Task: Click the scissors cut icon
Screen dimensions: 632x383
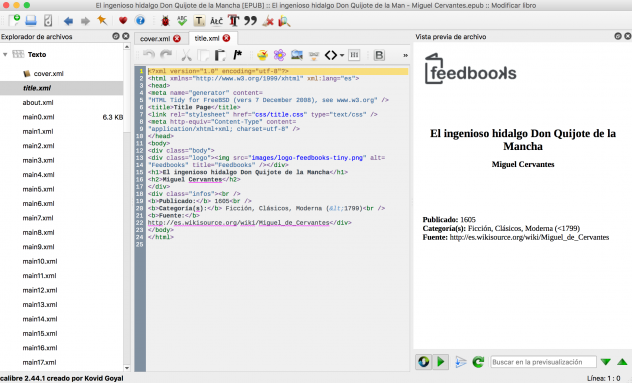Action: pos(186,55)
